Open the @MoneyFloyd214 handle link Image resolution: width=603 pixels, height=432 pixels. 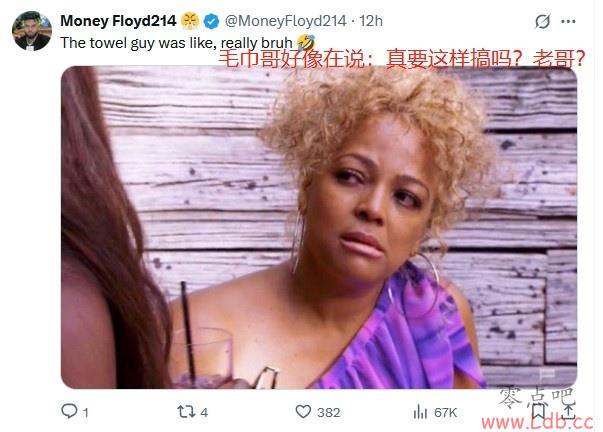click(285, 21)
